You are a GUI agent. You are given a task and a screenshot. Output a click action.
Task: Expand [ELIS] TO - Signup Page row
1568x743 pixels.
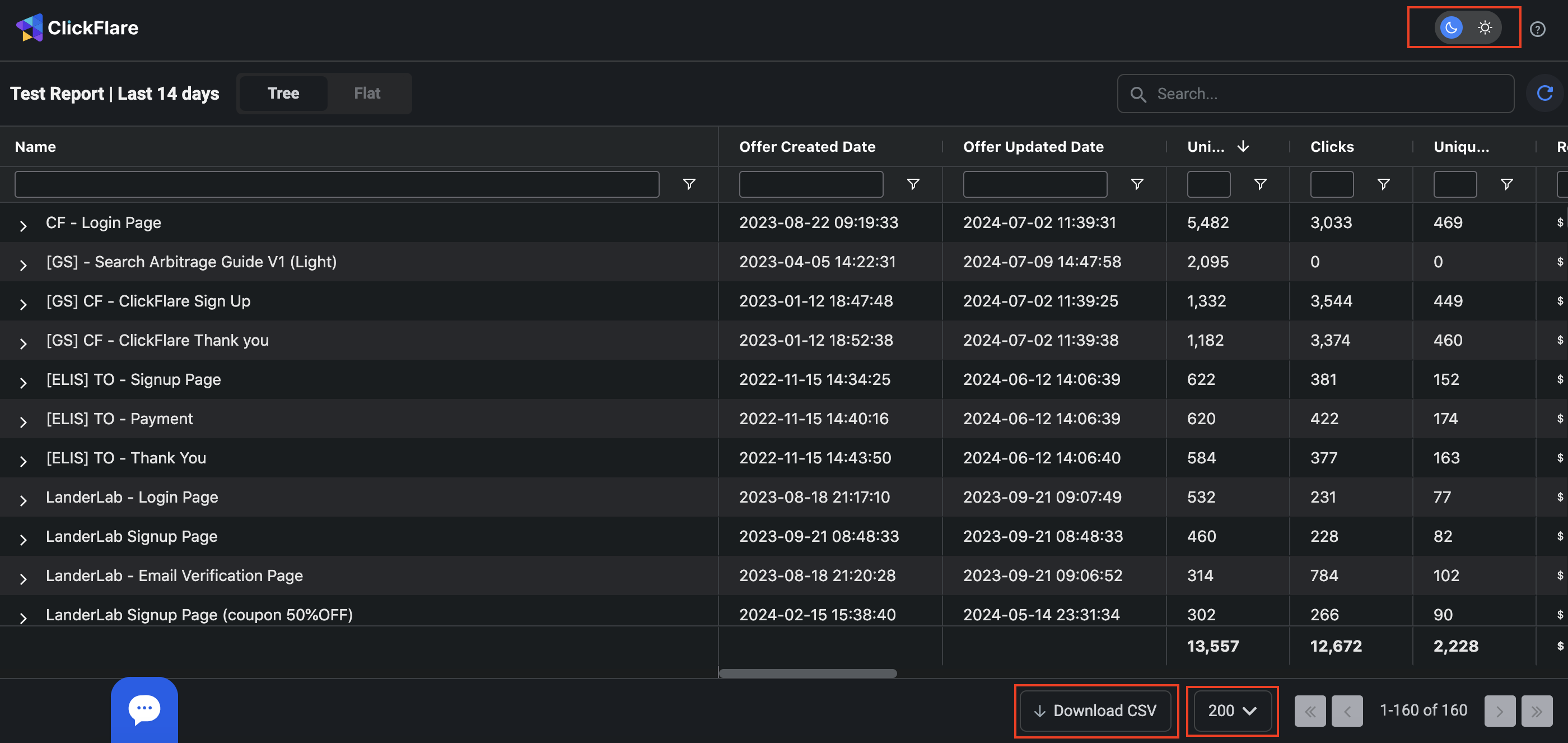(23, 383)
